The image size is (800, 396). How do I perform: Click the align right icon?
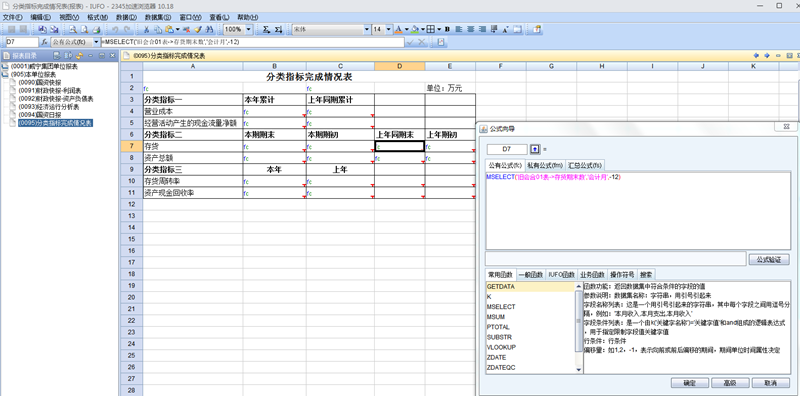[x=482, y=30]
